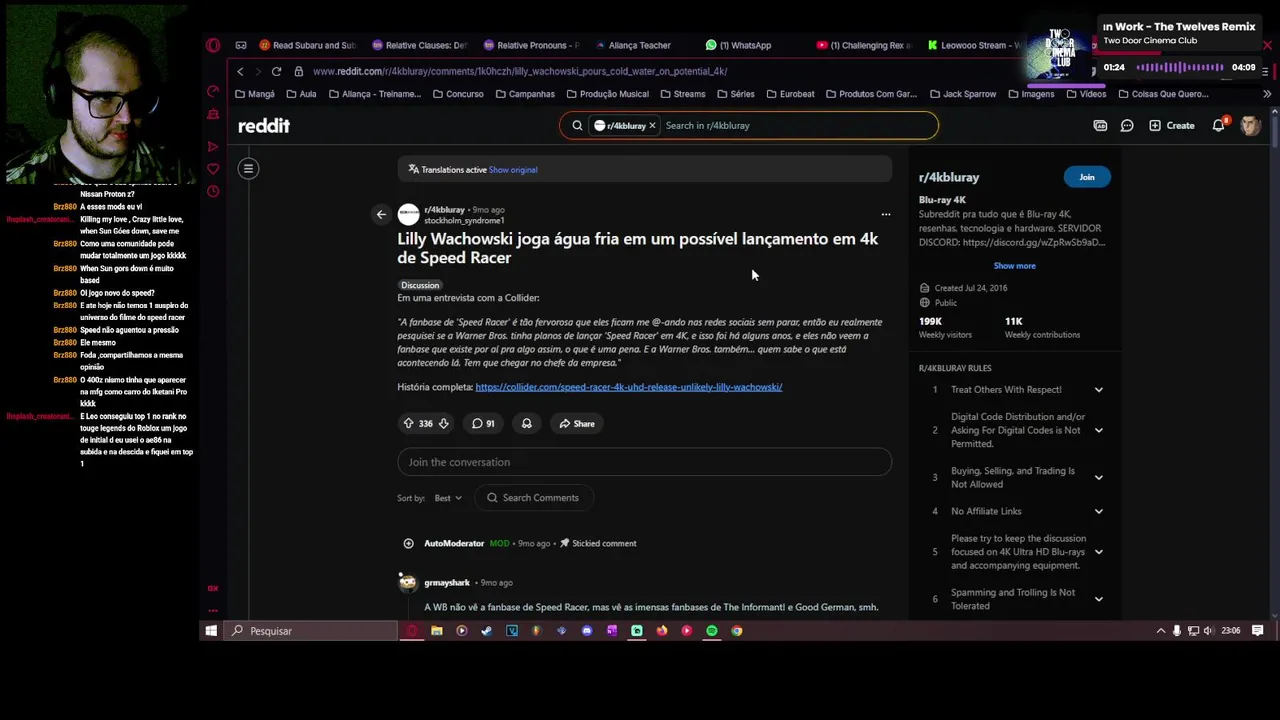
Task: Switch to Challenging Rex YouTube tab
Action: tap(863, 45)
